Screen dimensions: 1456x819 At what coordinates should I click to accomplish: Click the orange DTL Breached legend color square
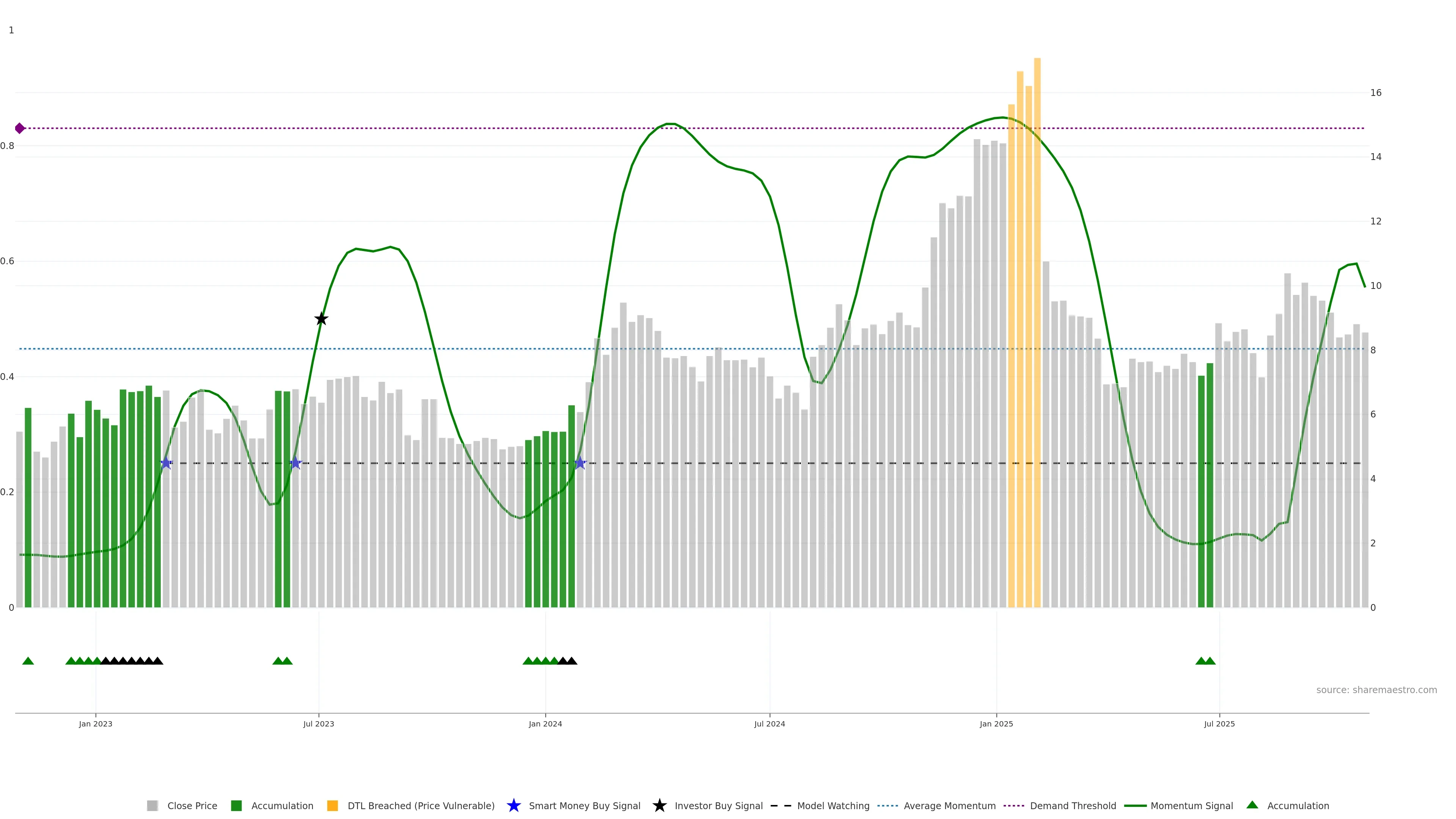pyautogui.click(x=333, y=805)
